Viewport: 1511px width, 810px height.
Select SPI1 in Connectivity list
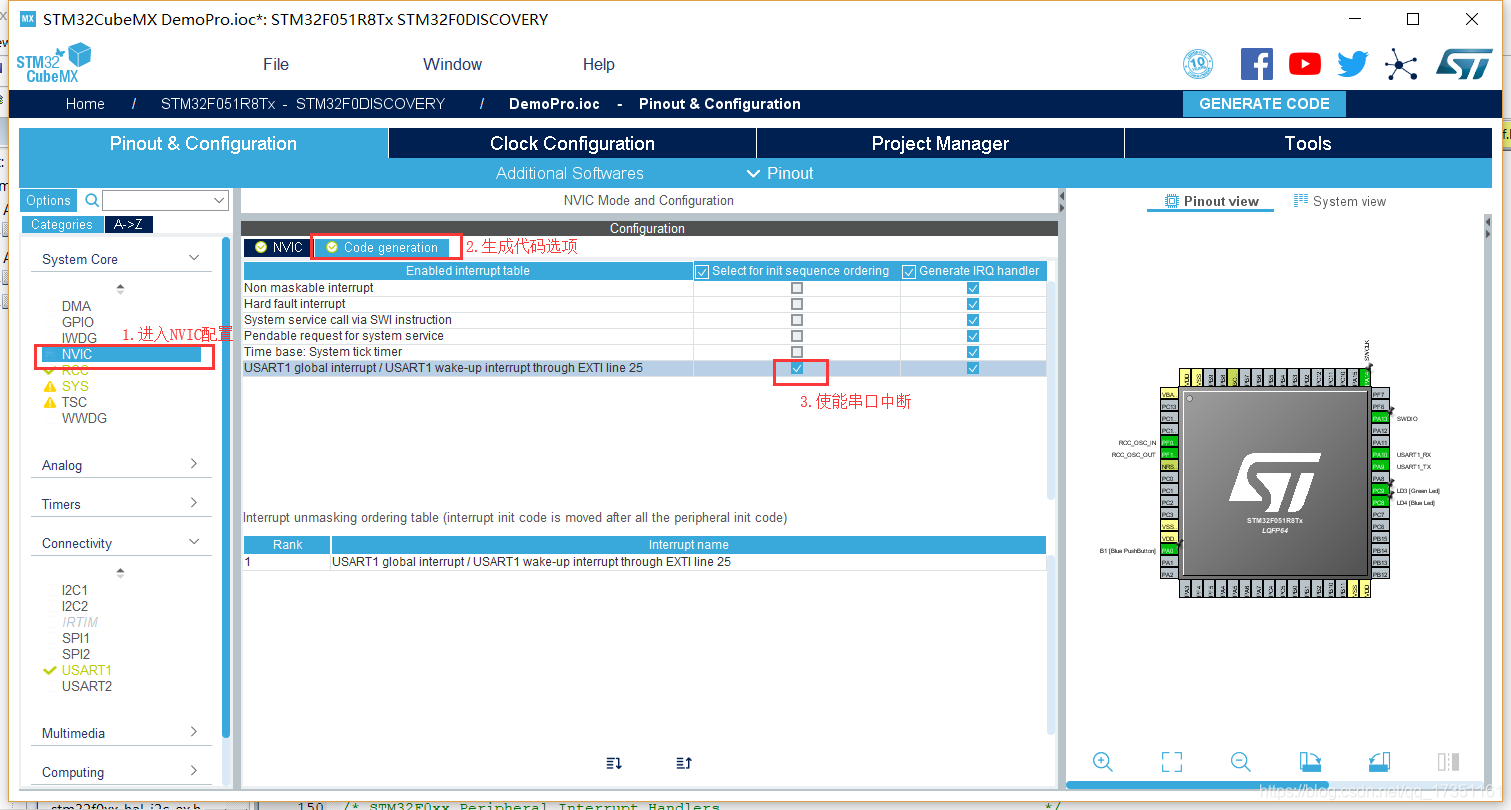click(76, 638)
